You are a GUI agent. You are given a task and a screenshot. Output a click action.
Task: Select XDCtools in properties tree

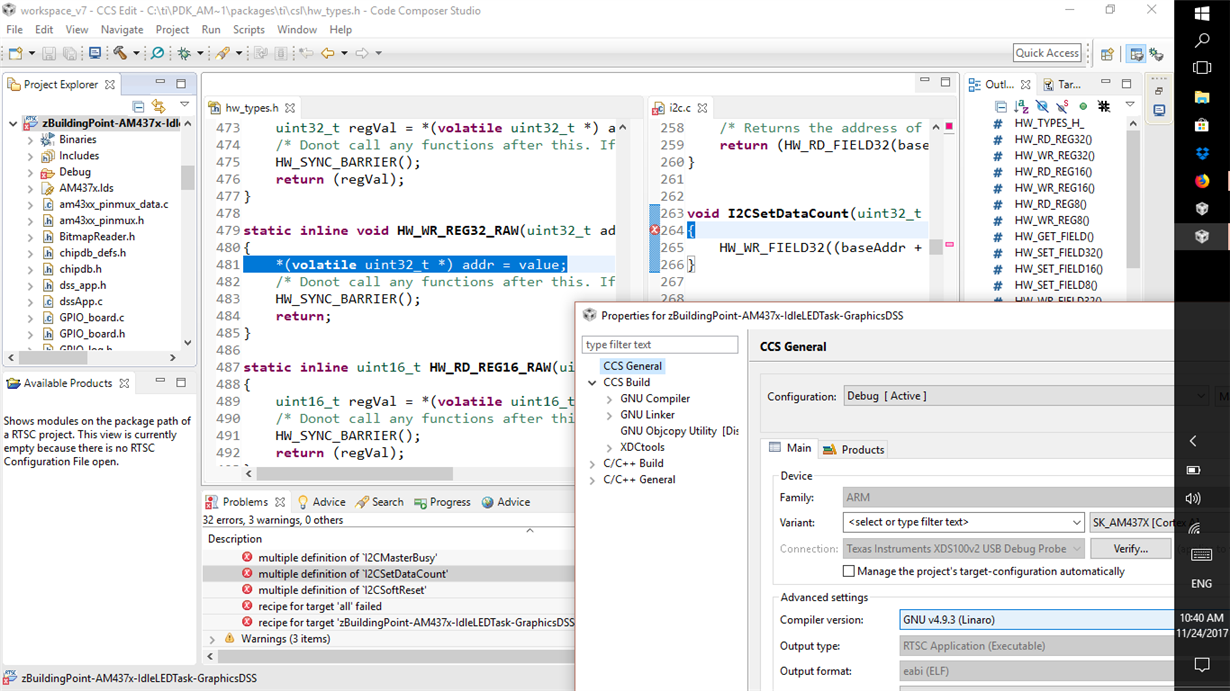click(642, 447)
